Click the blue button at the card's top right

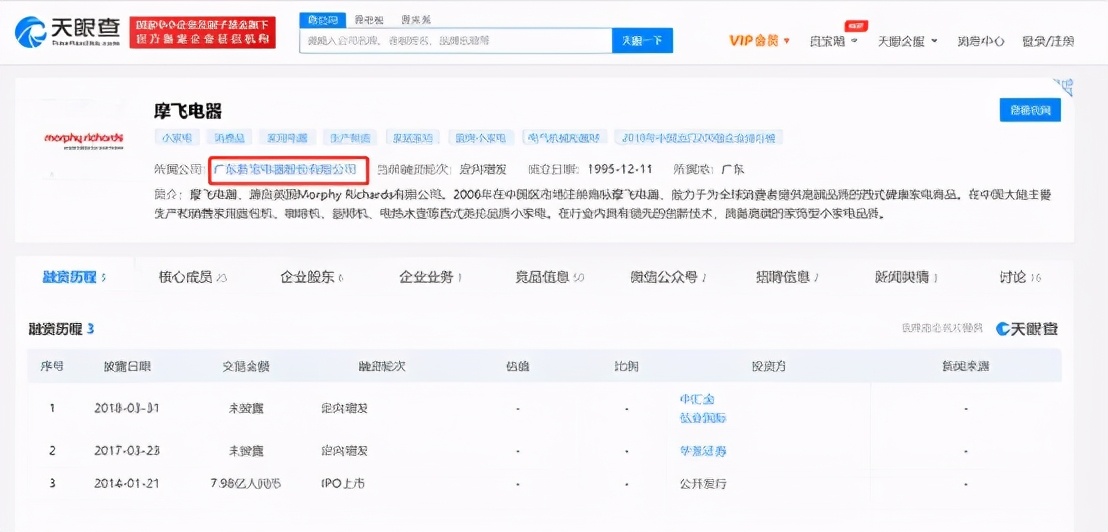[1030, 110]
